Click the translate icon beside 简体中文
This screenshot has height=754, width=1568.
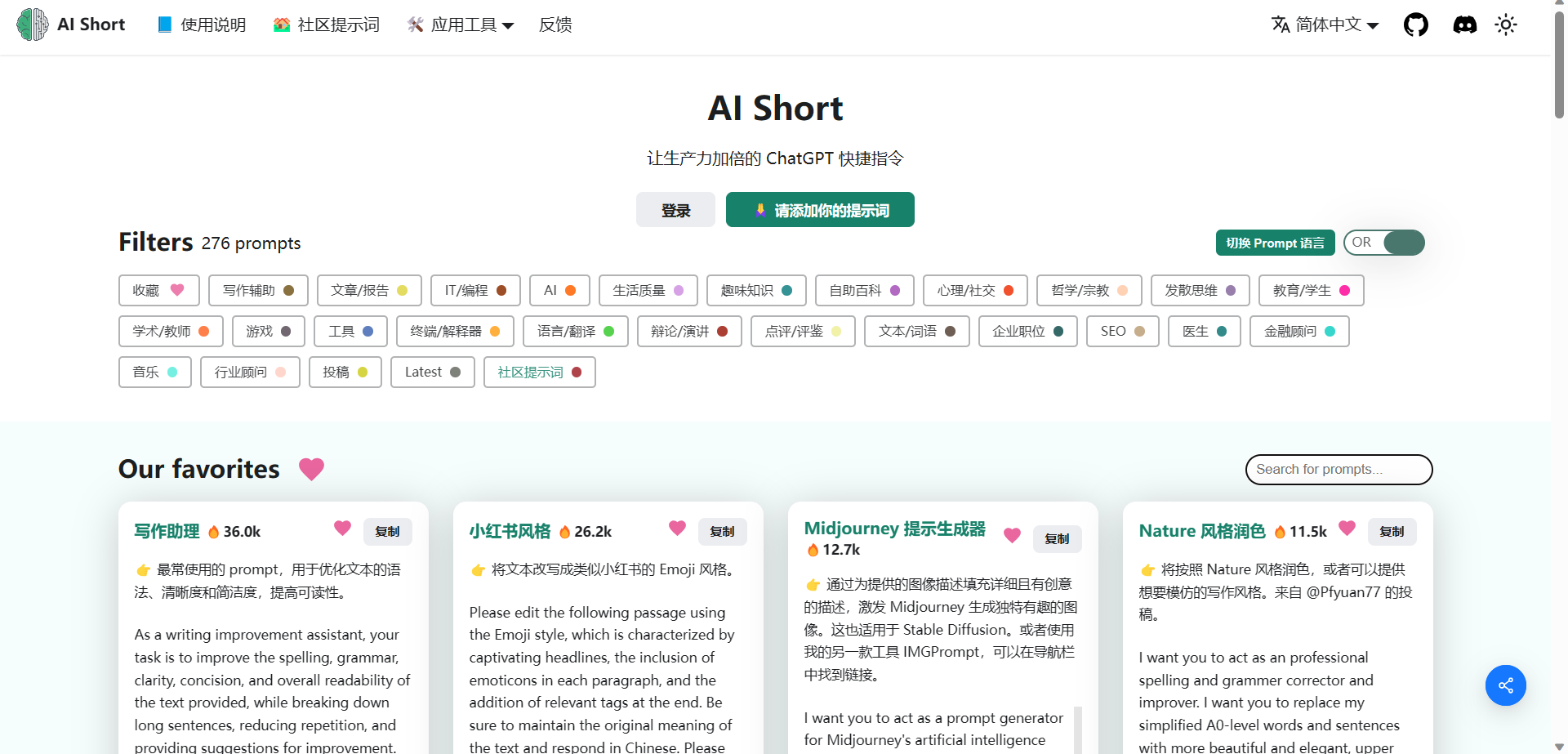point(1281,25)
